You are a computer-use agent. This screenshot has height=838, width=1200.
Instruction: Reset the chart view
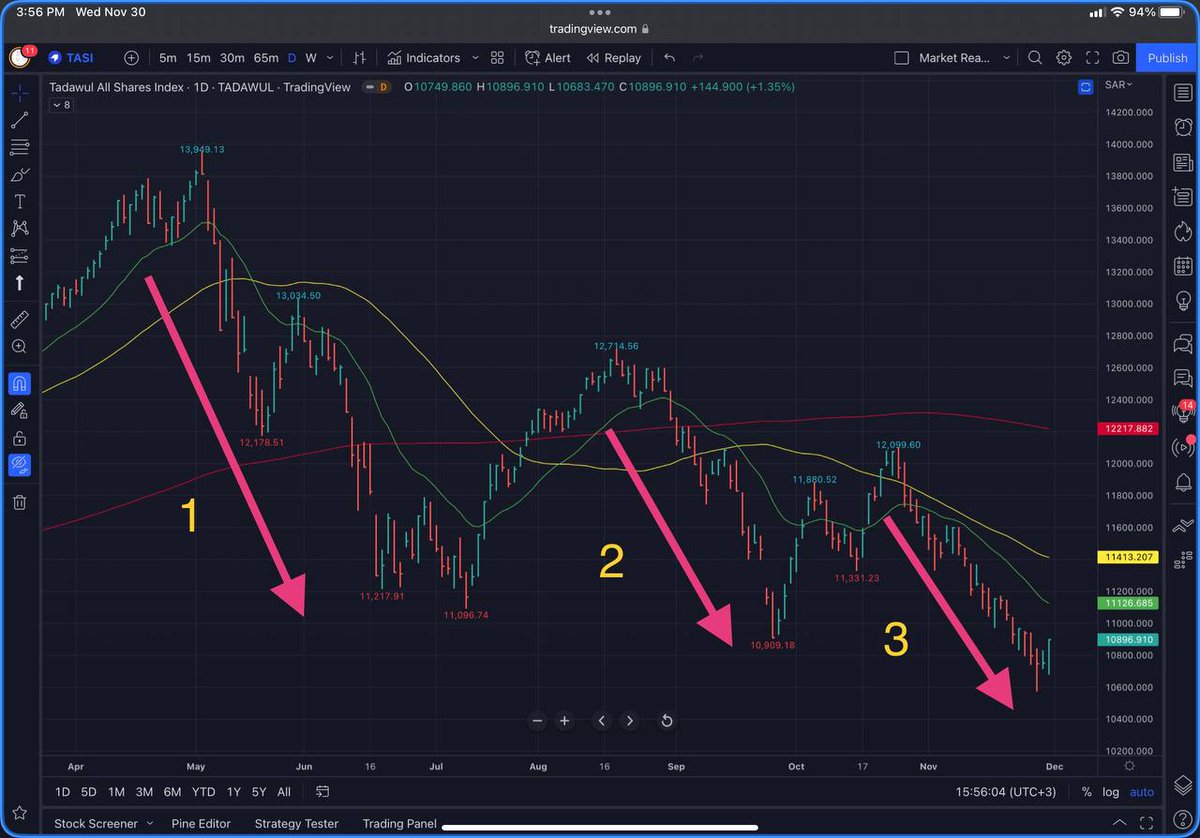click(667, 720)
